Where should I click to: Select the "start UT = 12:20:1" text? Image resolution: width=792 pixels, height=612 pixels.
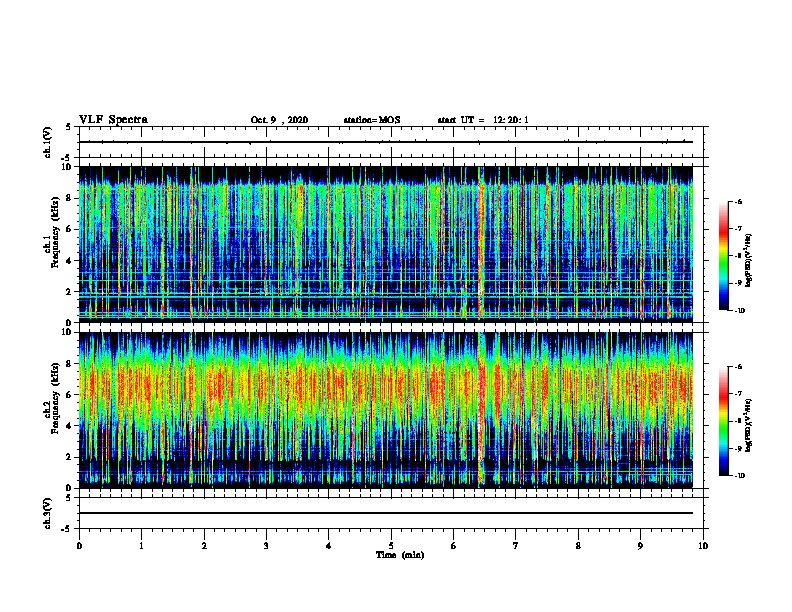click(483, 120)
